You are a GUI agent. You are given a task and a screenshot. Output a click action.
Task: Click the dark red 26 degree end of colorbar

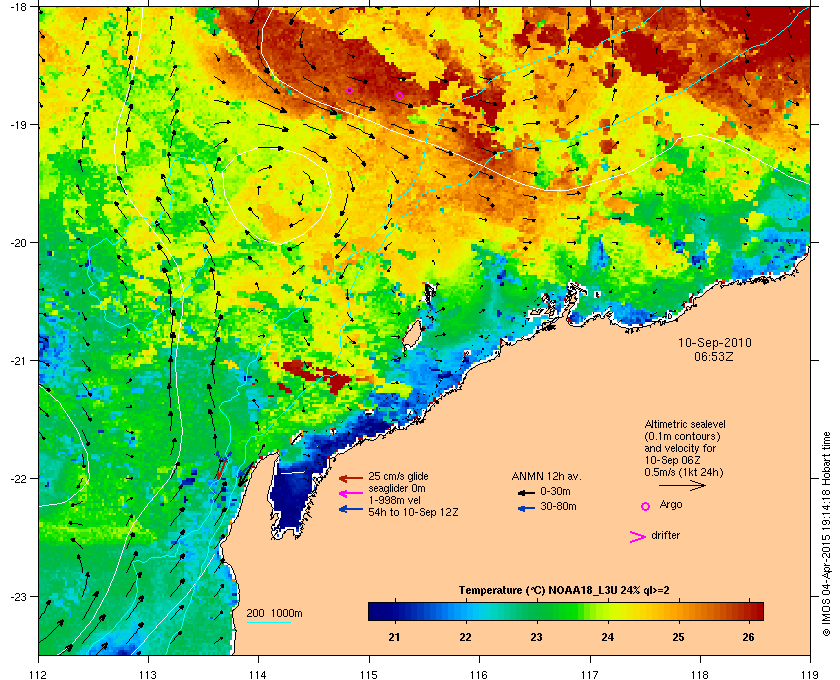click(754, 611)
